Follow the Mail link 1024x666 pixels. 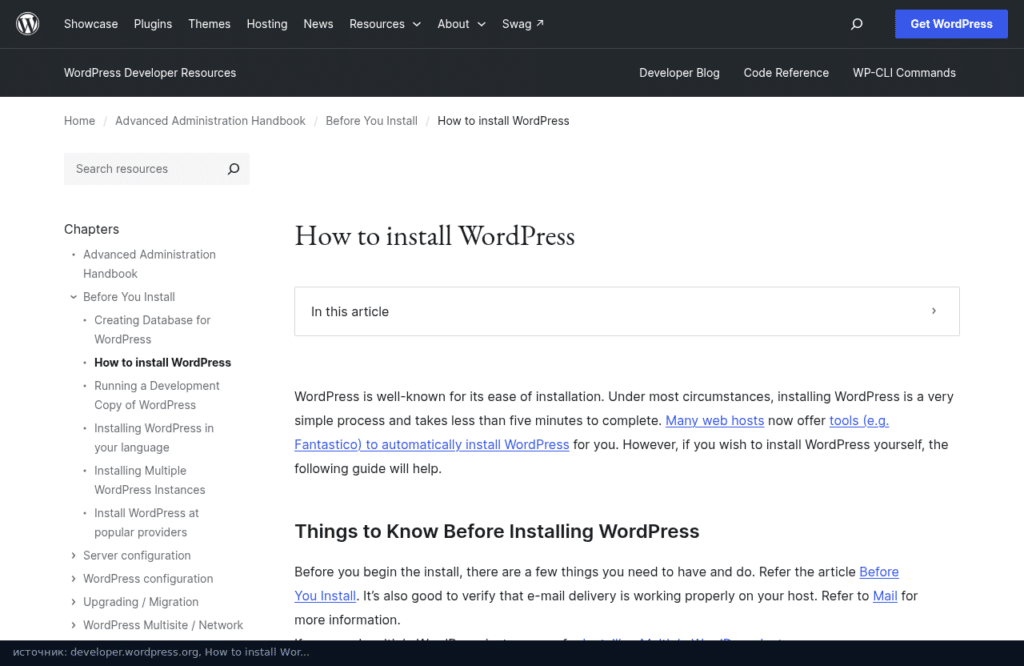point(885,596)
